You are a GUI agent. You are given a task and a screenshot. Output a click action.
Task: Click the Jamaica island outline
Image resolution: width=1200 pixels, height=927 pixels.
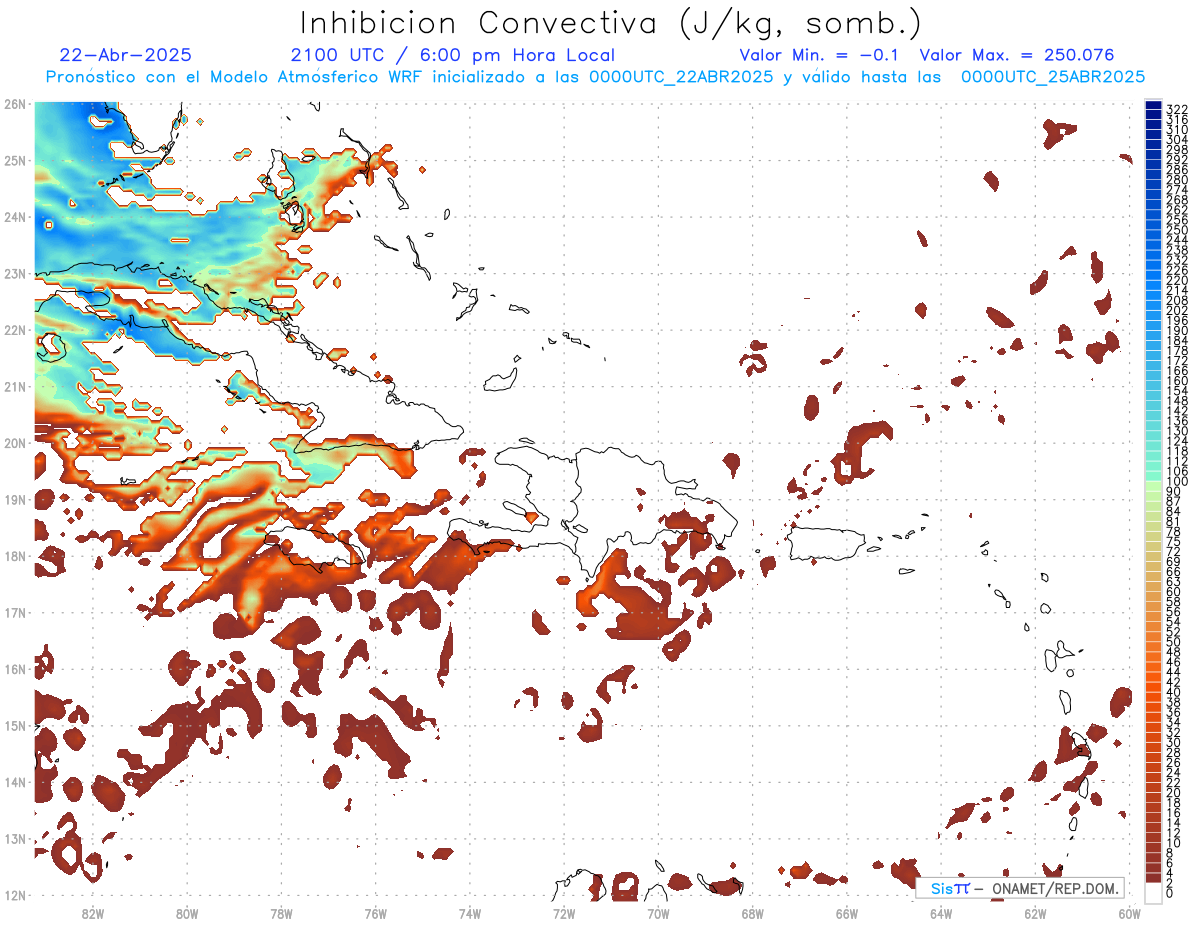coord(314,550)
